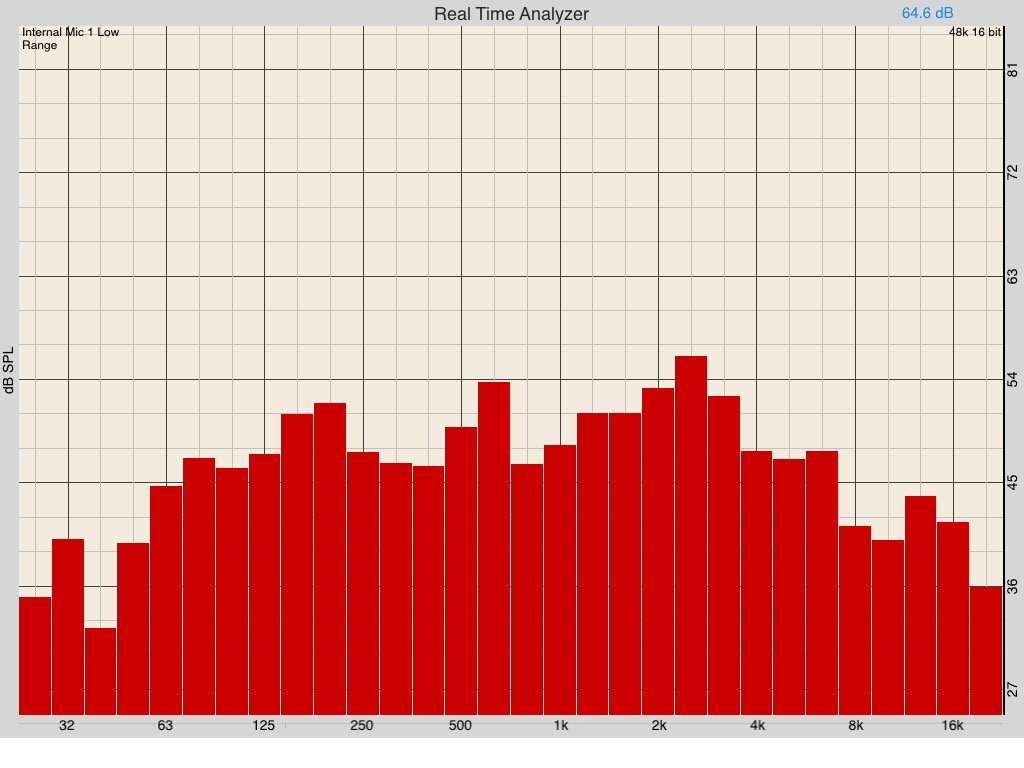
Task: Click the 48k 16 bit format label
Action: tap(975, 33)
